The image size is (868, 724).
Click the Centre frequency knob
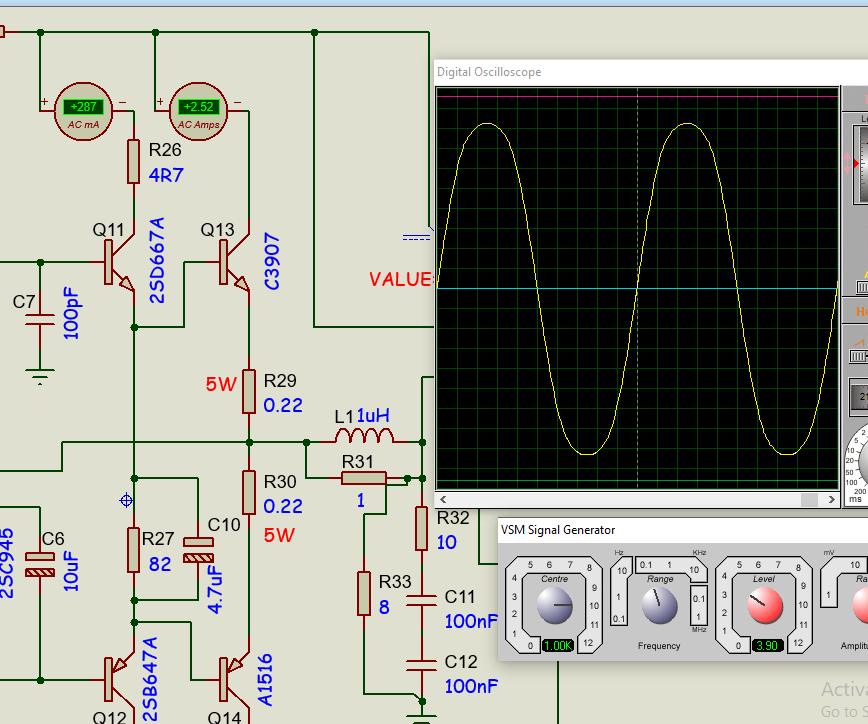[x=555, y=605]
